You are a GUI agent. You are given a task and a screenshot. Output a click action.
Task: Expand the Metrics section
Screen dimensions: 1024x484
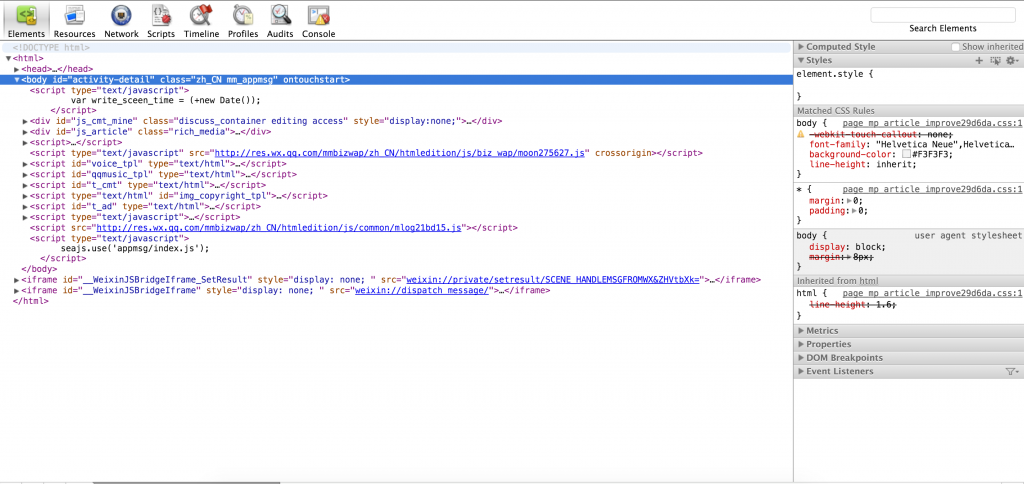point(801,331)
